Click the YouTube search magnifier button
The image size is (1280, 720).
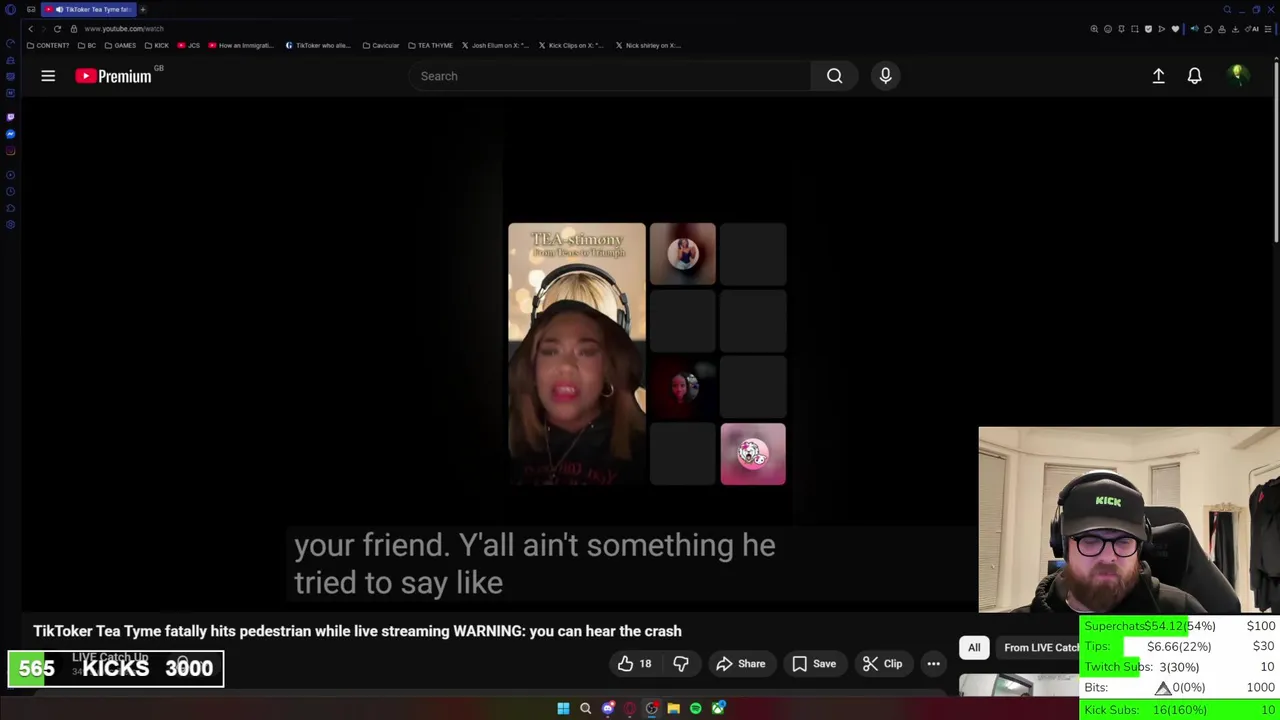[834, 76]
